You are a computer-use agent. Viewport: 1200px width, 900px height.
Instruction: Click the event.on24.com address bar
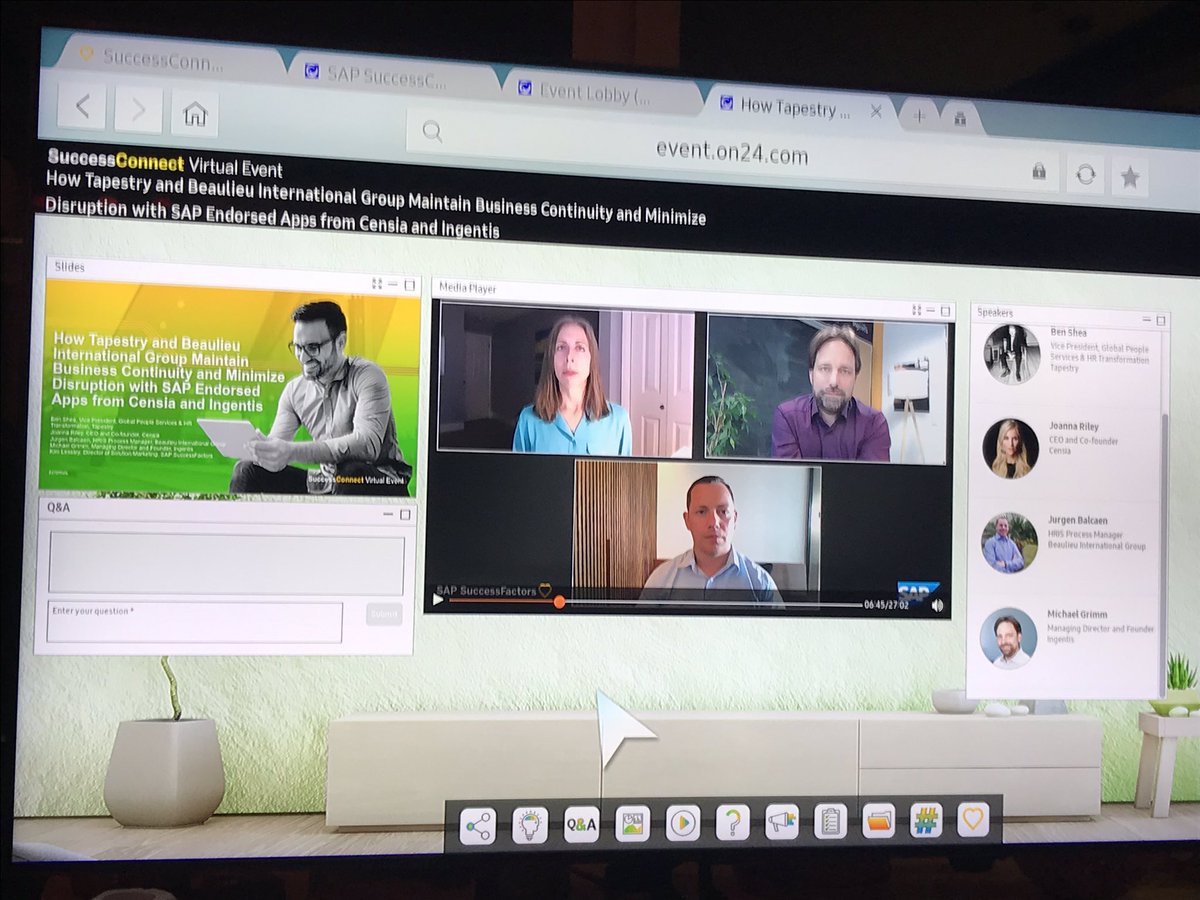733,151
